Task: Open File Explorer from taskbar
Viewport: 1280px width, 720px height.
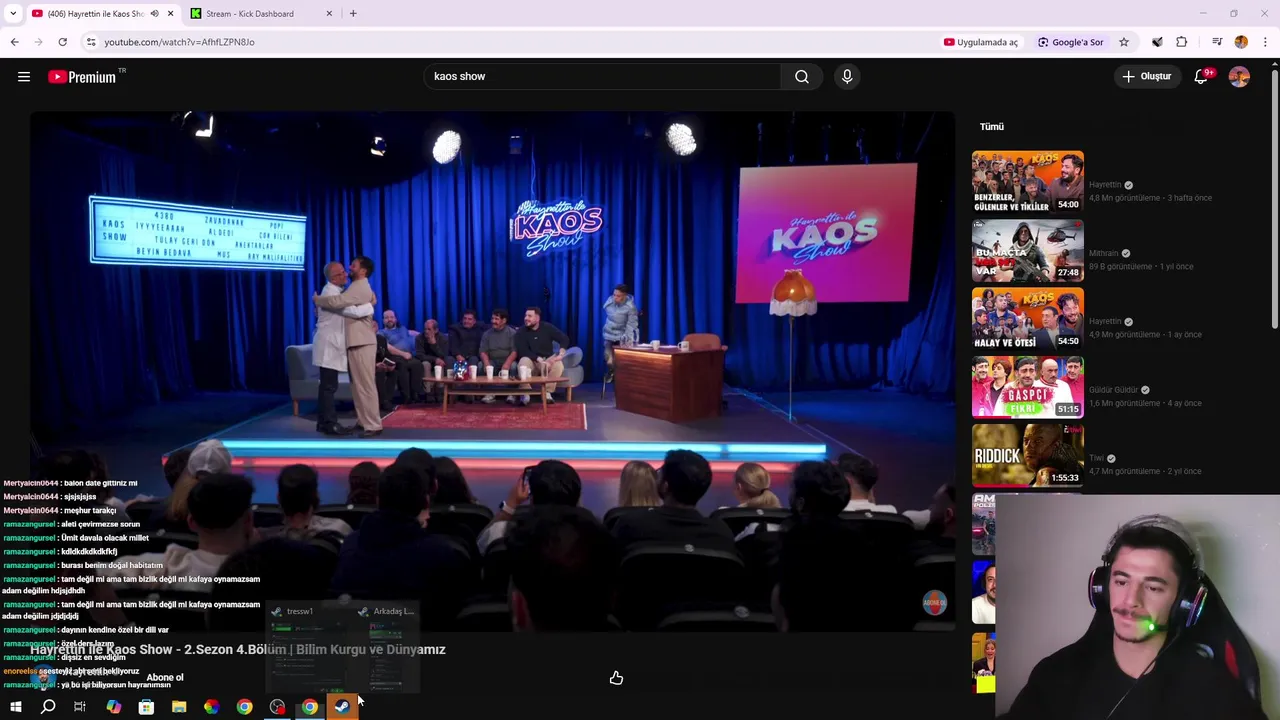Action: 179,707
